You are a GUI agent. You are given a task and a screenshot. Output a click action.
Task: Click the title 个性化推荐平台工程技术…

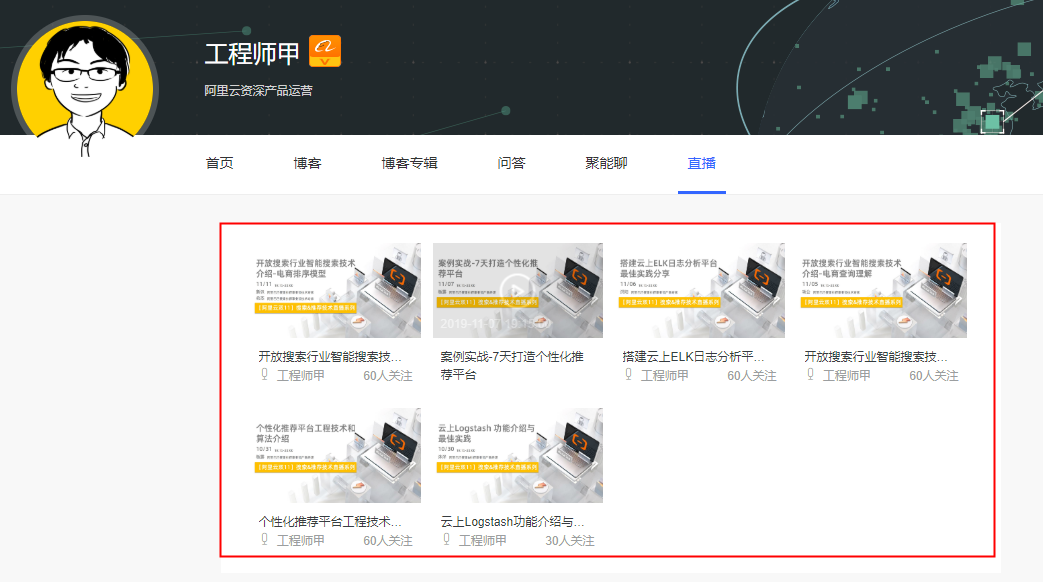[x=330, y=521]
